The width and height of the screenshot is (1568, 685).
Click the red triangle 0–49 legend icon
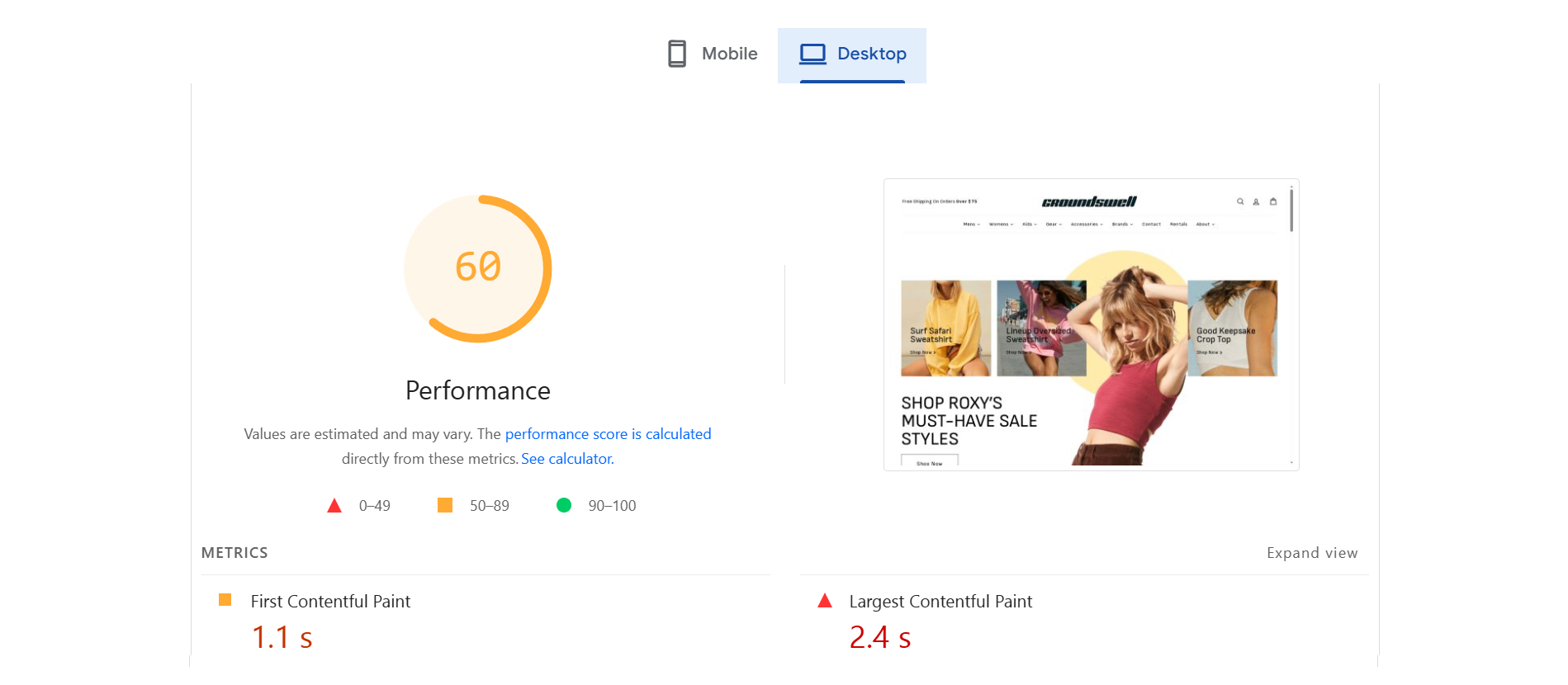click(x=334, y=506)
